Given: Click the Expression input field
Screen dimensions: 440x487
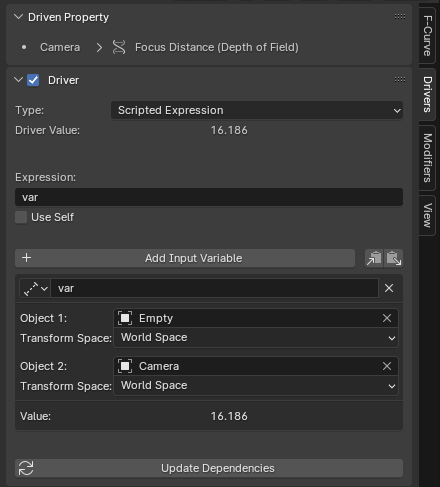Looking at the screenshot, I should tap(209, 197).
